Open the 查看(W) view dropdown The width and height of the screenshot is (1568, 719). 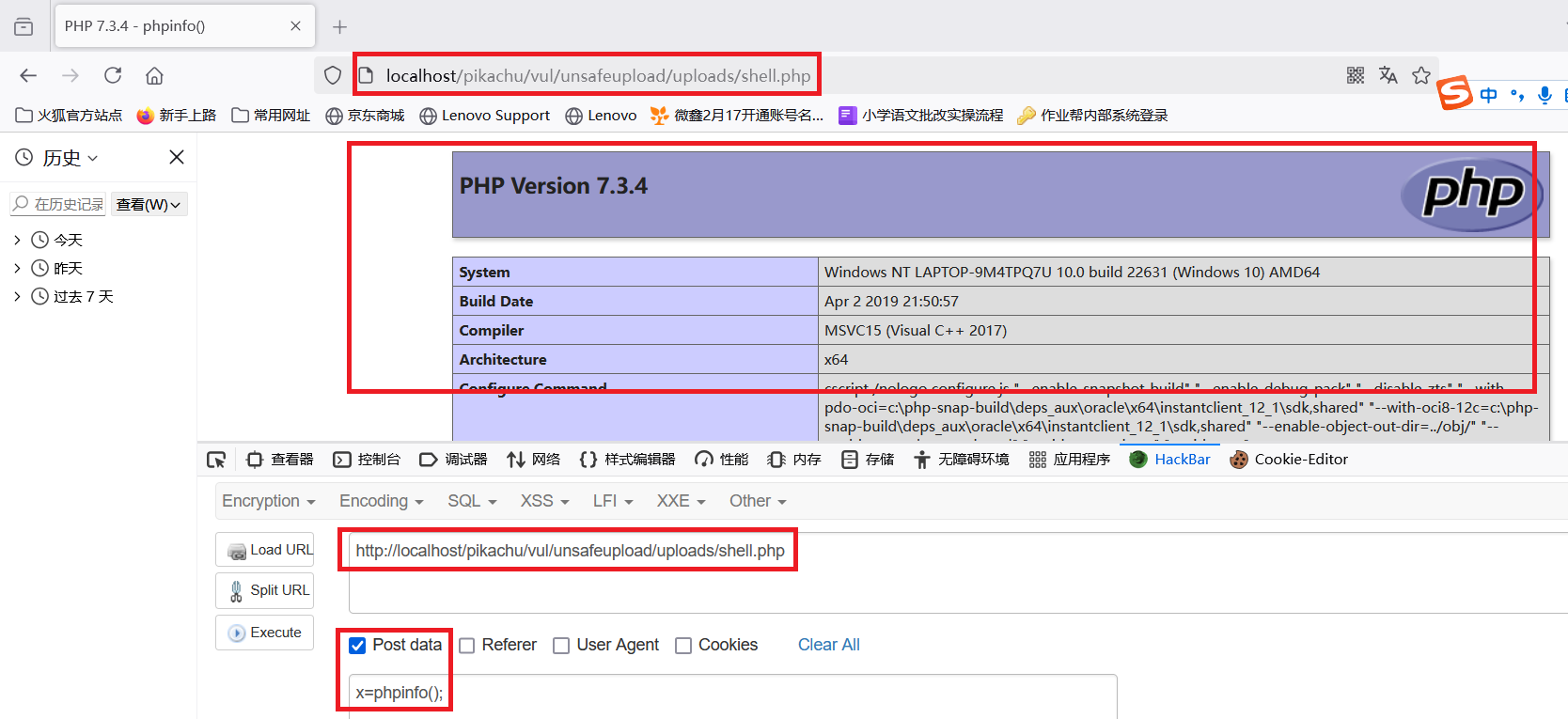point(149,204)
